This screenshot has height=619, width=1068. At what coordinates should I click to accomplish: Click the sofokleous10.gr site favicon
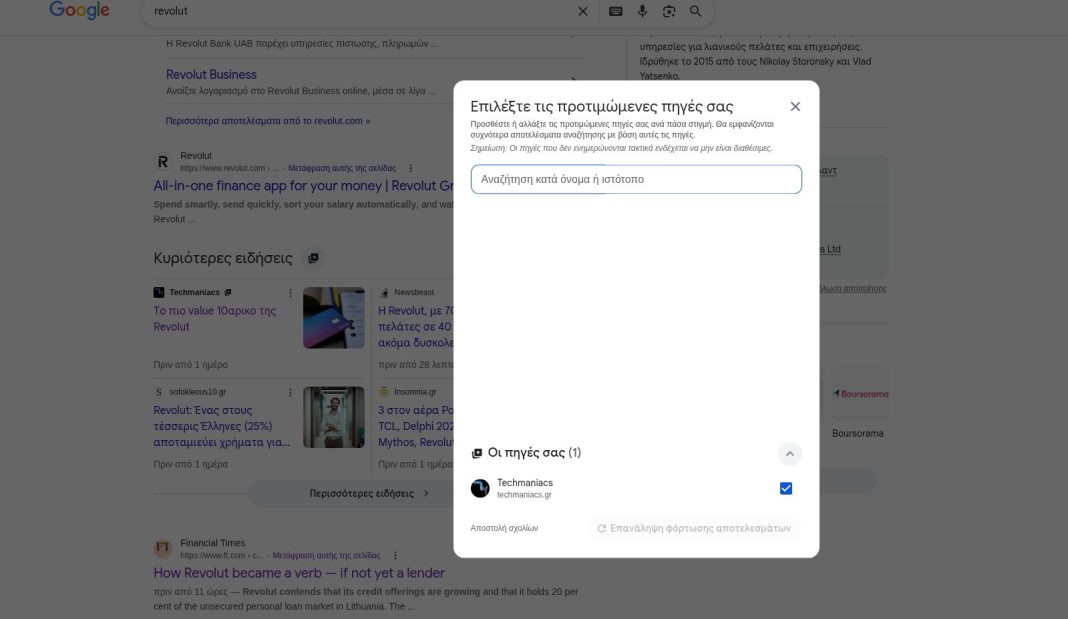pyautogui.click(x=158, y=390)
